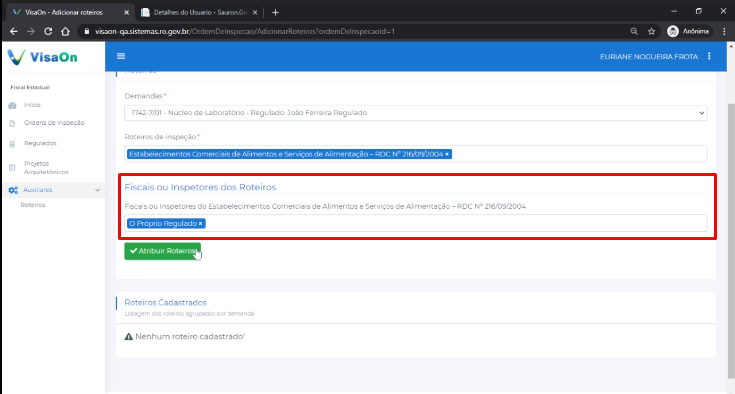
Task: Switch to the VisaOn - Adicionar roteiros tab
Action: click(x=69, y=13)
